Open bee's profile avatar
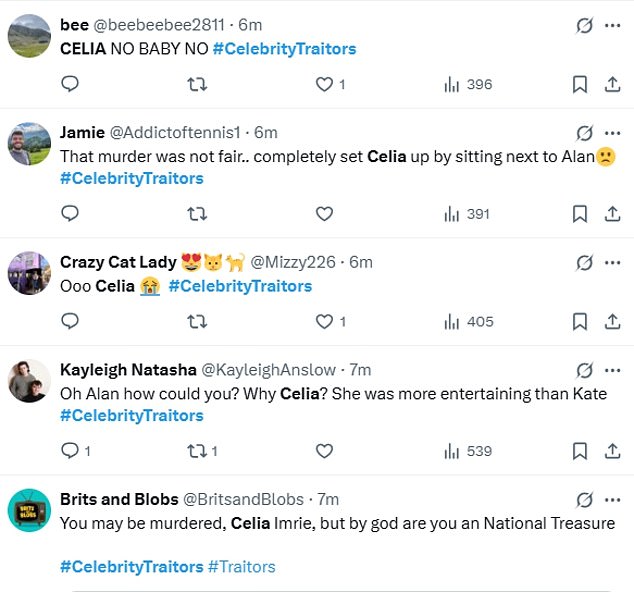Screen dimensions: 634x592 [29, 36]
